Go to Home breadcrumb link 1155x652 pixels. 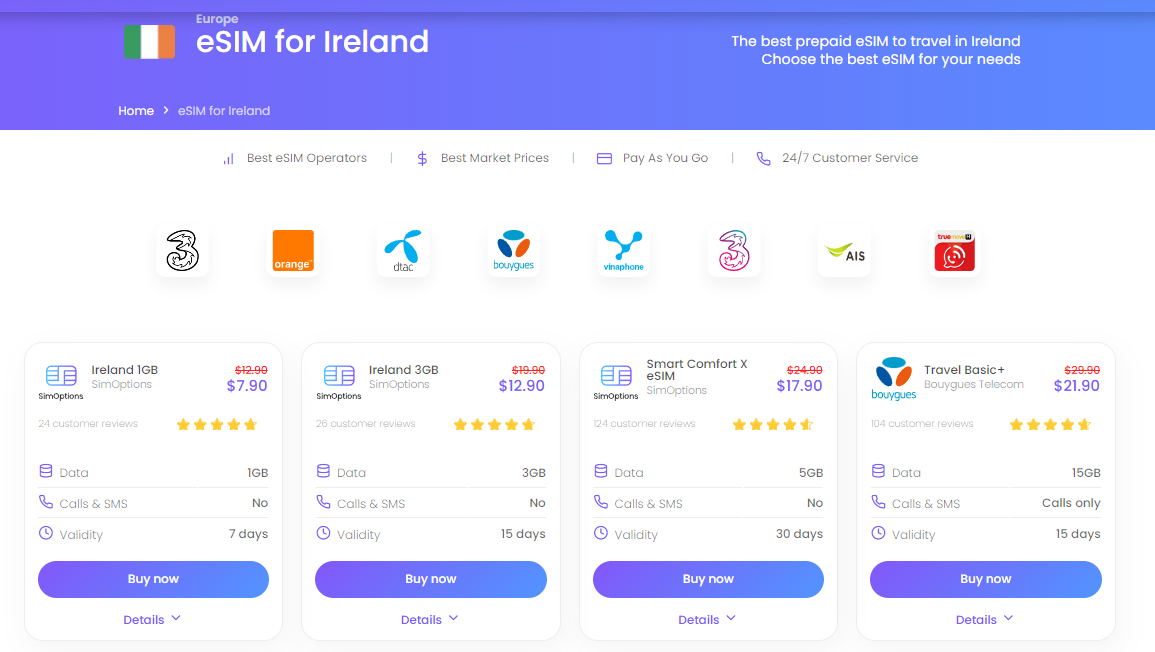pos(136,111)
